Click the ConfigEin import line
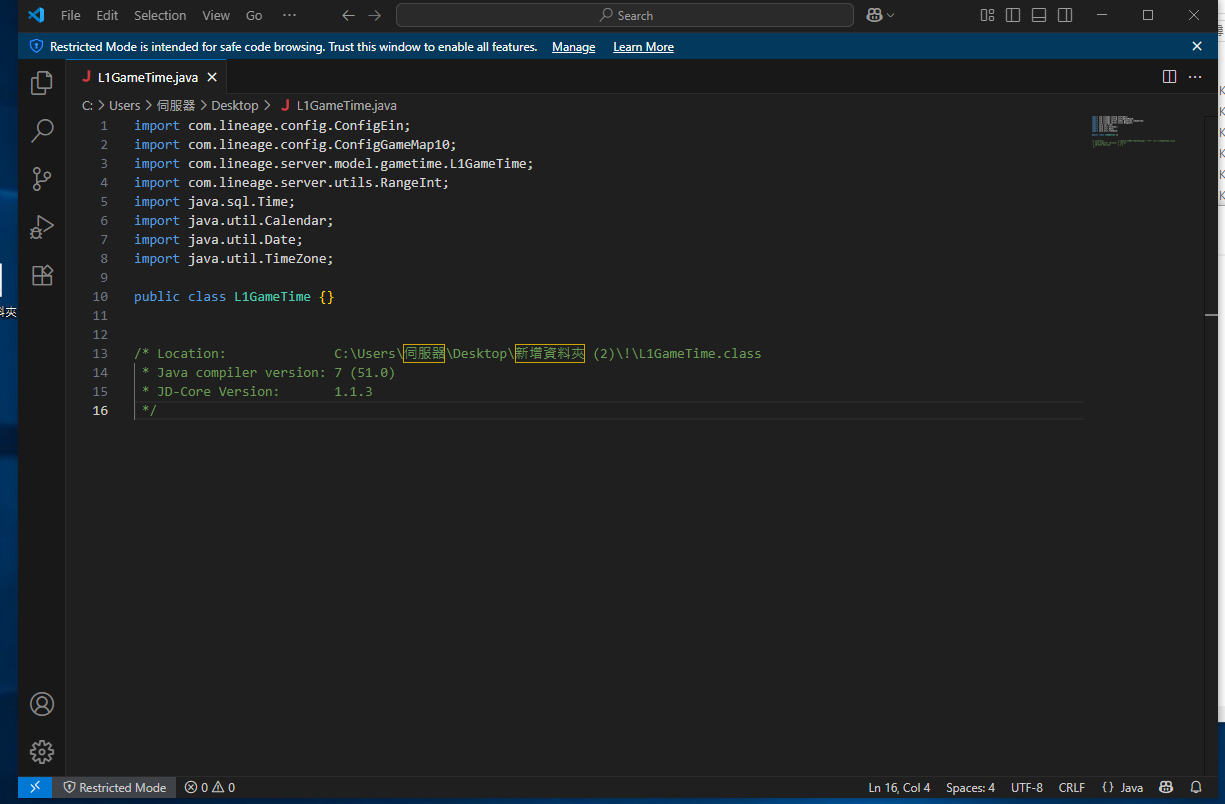 point(272,126)
